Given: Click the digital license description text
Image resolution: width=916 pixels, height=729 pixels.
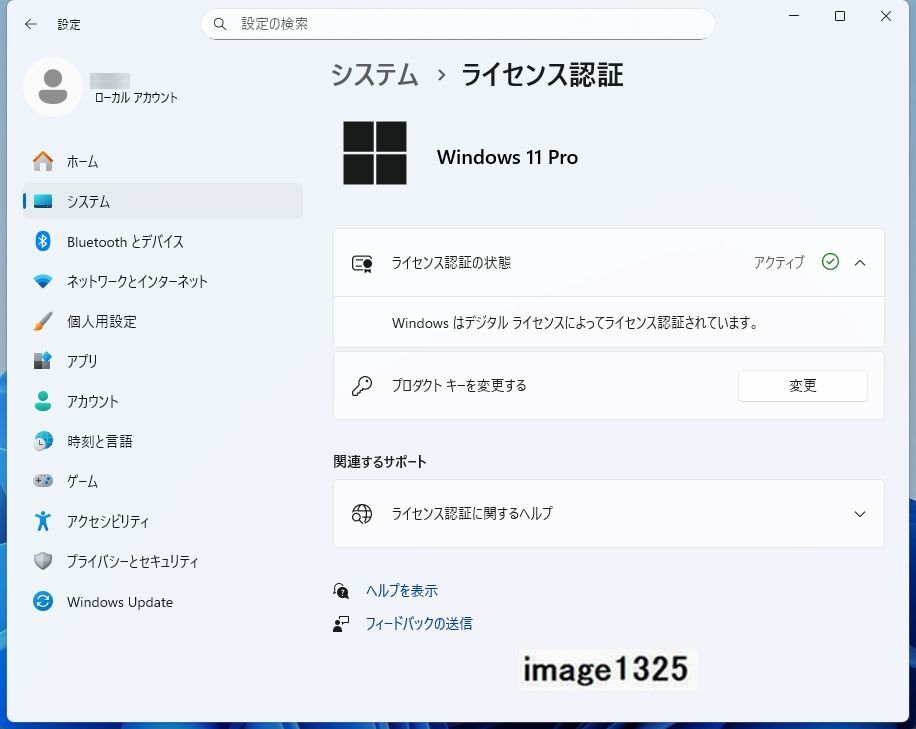Looking at the screenshot, I should tap(575, 322).
